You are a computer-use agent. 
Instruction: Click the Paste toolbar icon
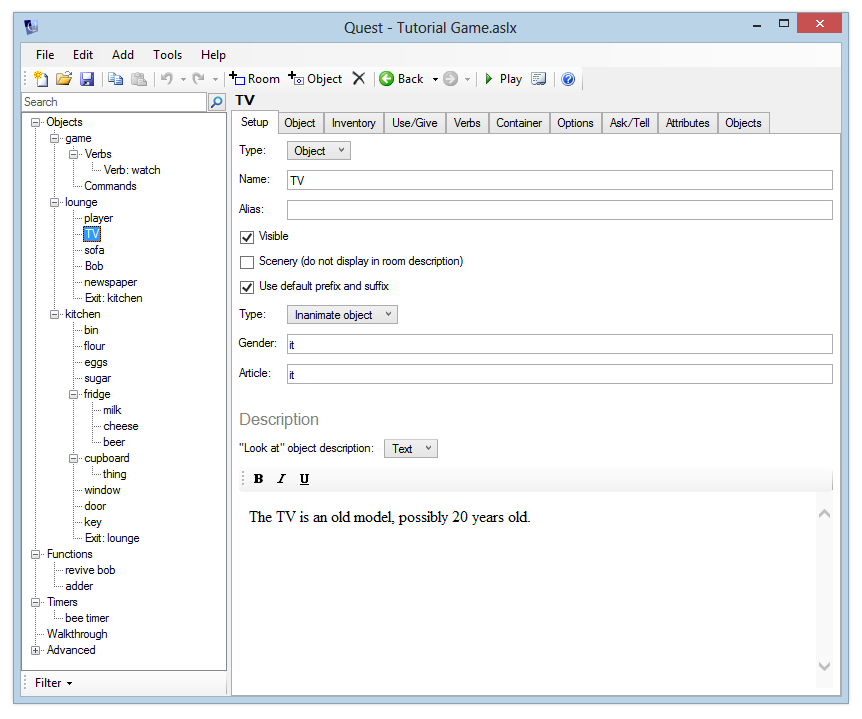coord(139,79)
